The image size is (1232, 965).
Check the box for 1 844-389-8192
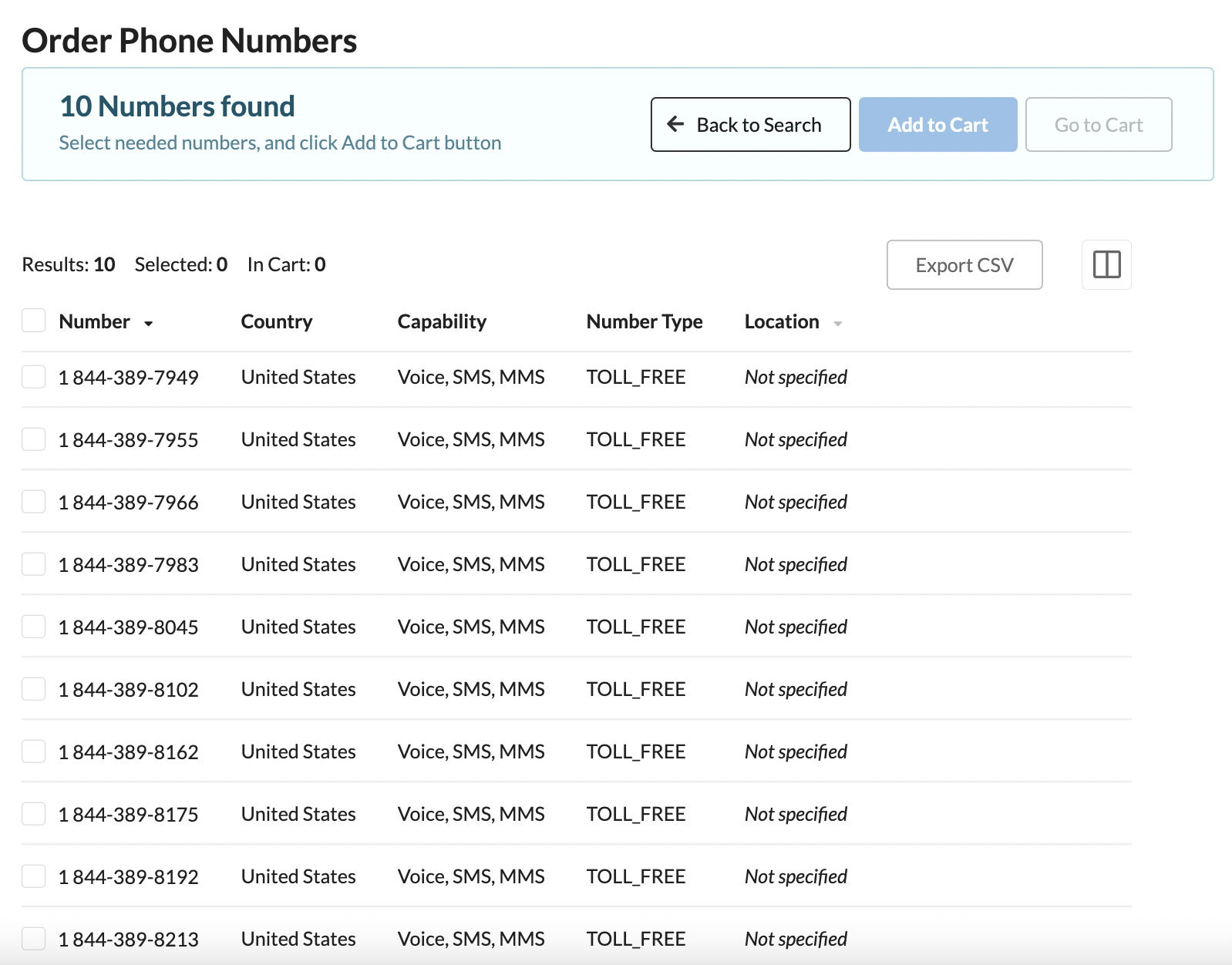(x=34, y=876)
